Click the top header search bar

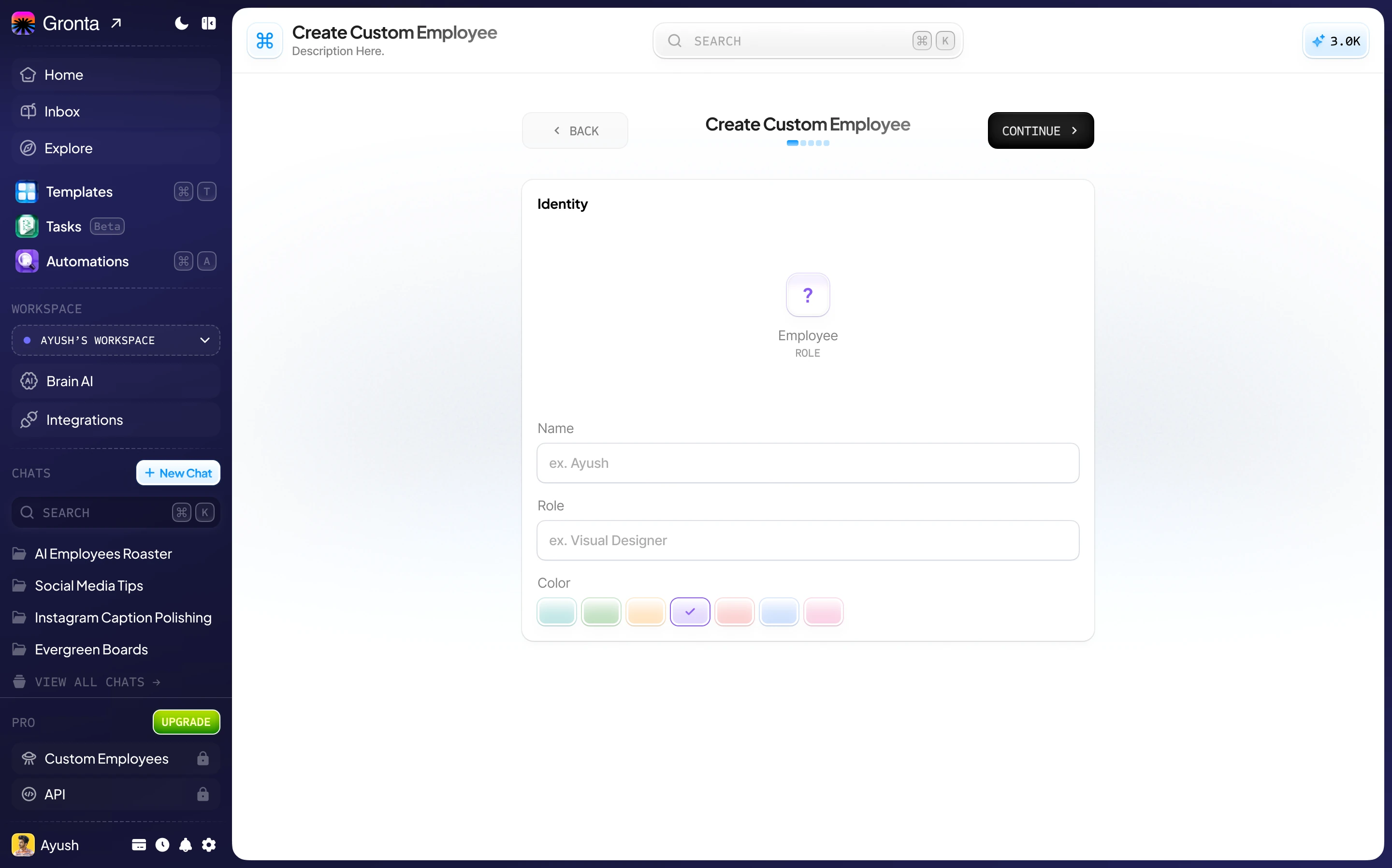[808, 41]
